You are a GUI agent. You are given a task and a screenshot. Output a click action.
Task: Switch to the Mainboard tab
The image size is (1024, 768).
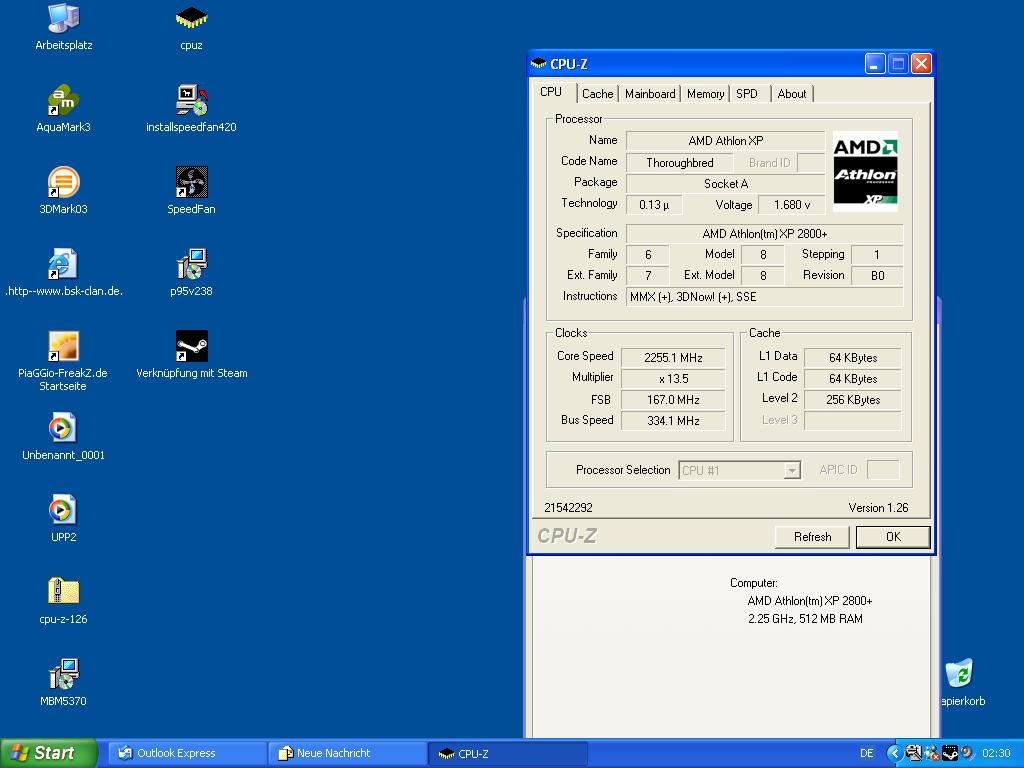650,94
